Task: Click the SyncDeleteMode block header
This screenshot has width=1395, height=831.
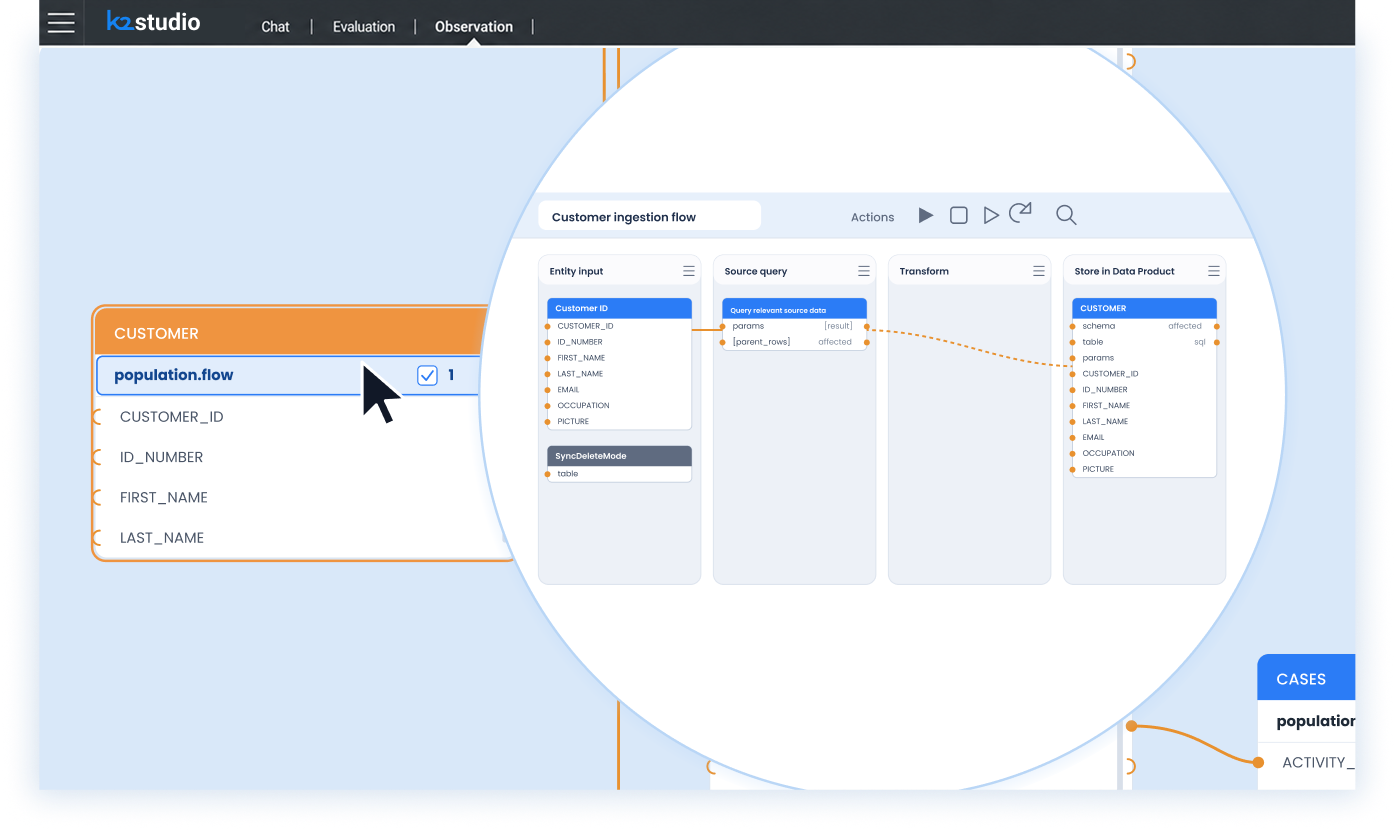Action: point(619,456)
